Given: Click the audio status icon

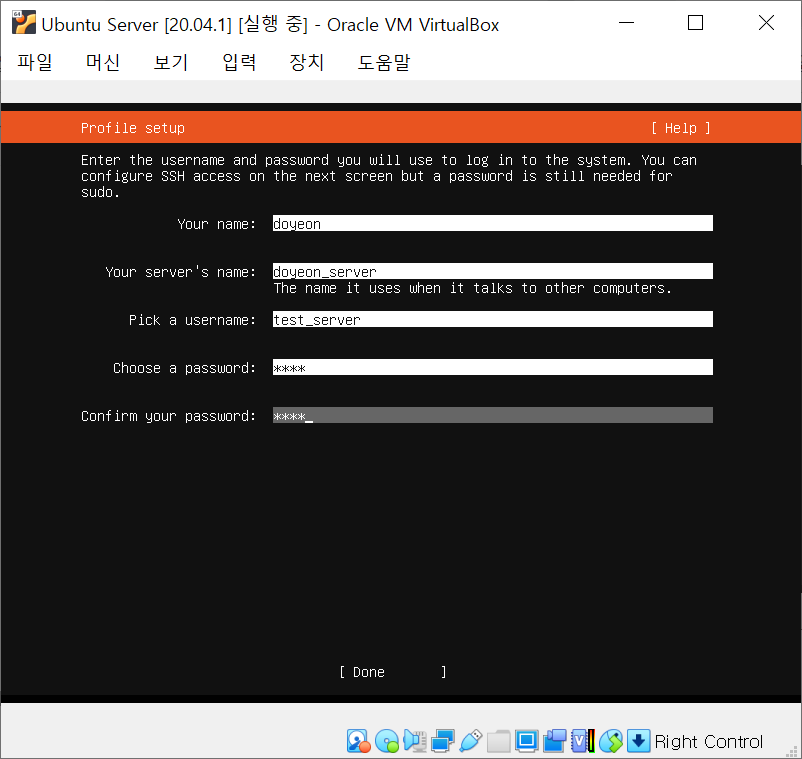Looking at the screenshot, I should [x=415, y=741].
